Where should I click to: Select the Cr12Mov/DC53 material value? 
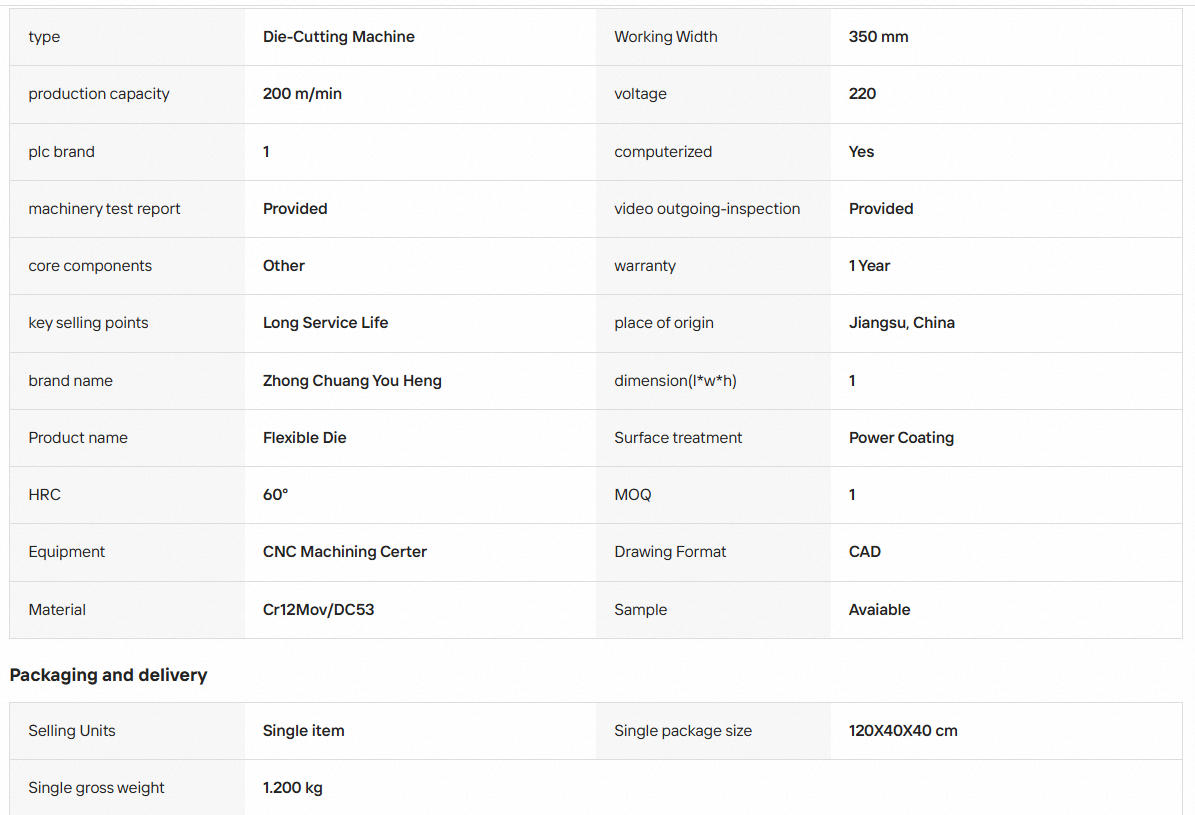319,610
